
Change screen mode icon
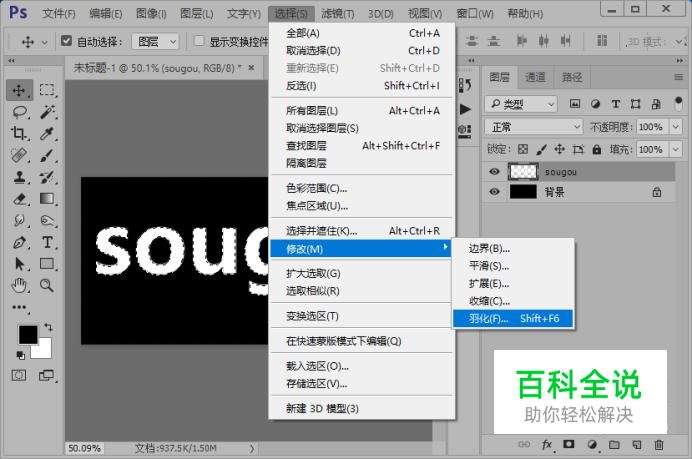pyautogui.click(x=46, y=376)
